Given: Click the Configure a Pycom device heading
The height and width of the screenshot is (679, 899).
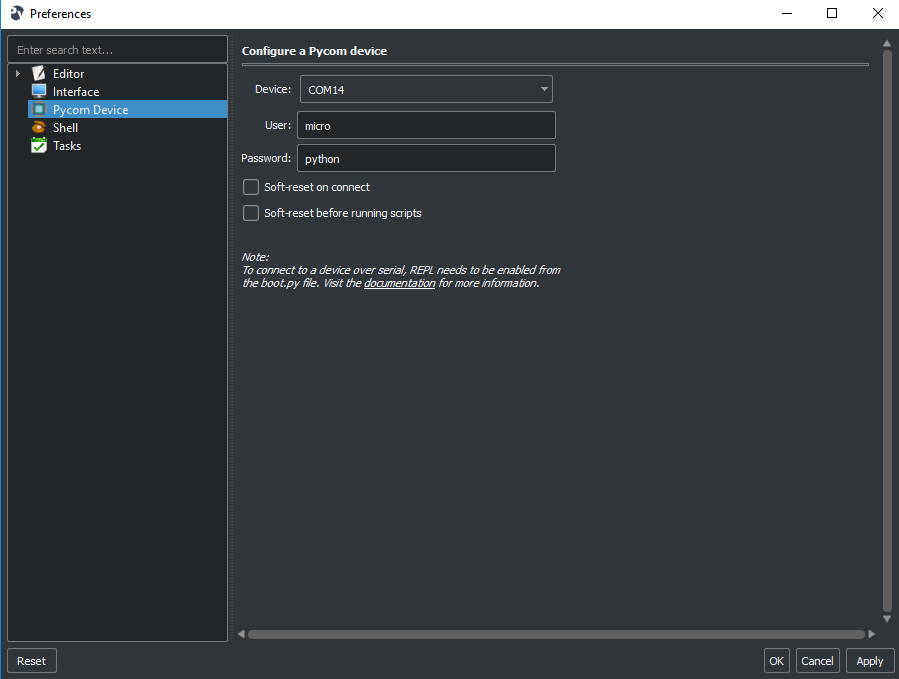Looking at the screenshot, I should tap(314, 50).
